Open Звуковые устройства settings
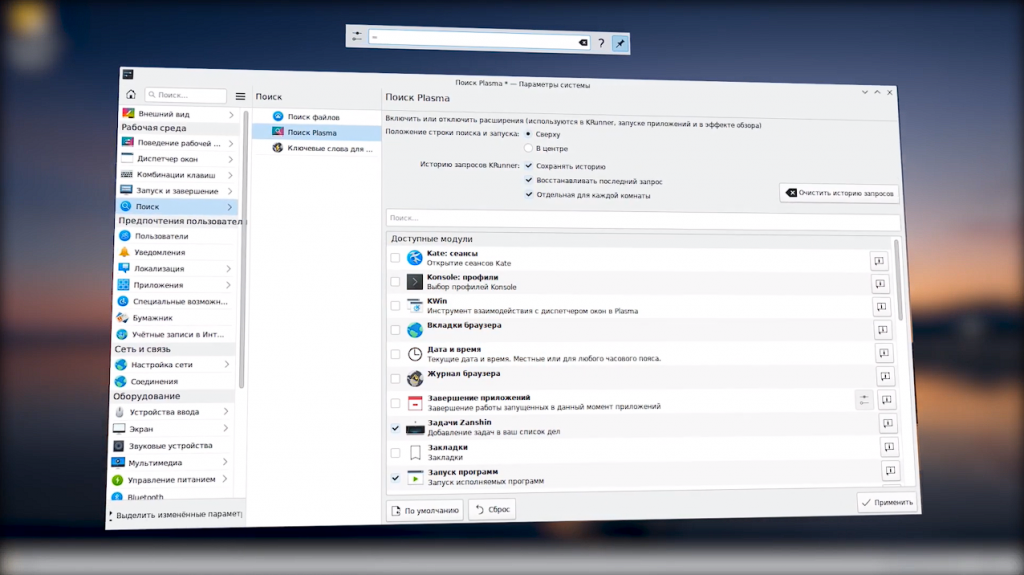The height and width of the screenshot is (575, 1024). 172,446
